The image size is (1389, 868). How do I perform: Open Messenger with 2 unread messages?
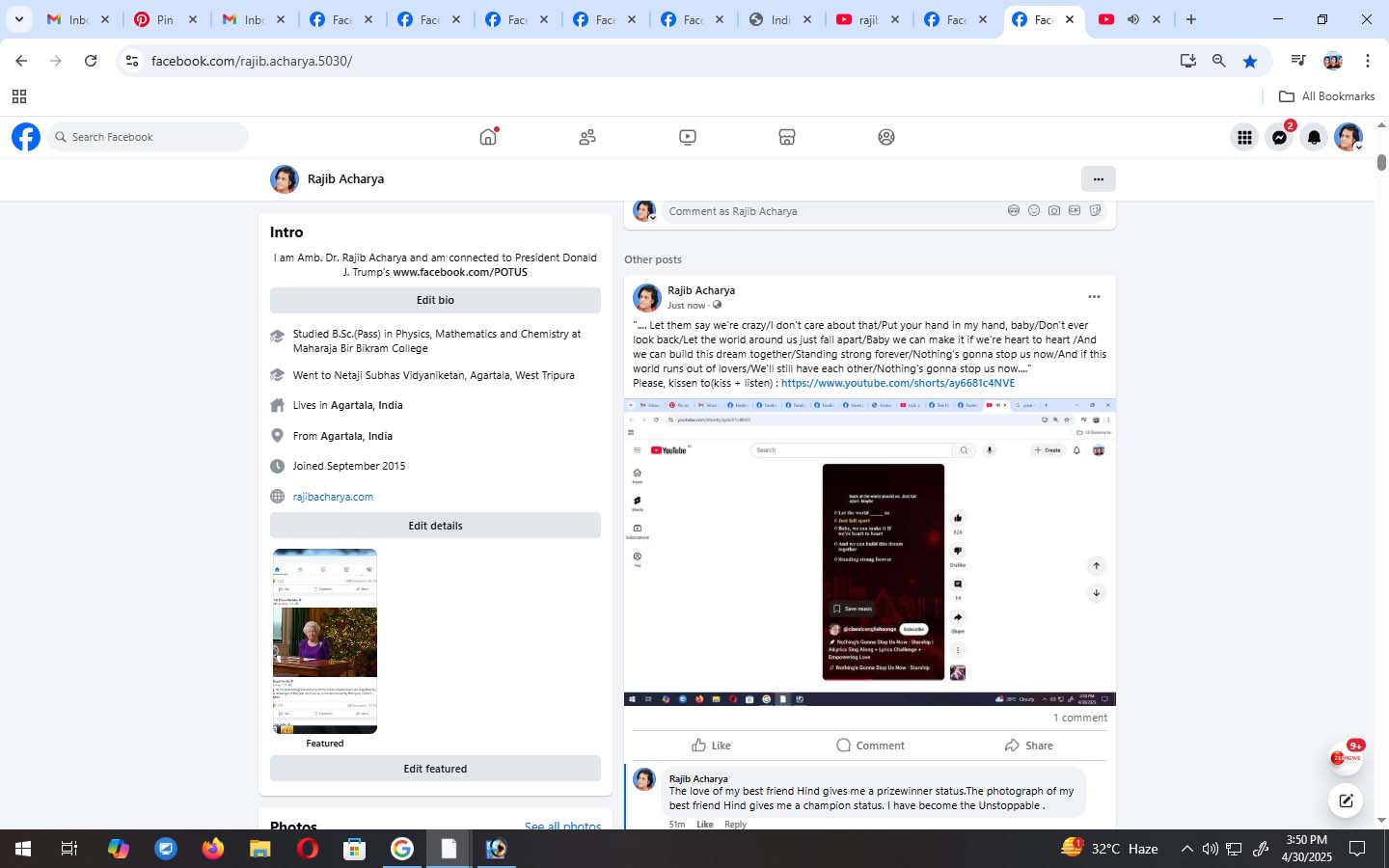1280,137
